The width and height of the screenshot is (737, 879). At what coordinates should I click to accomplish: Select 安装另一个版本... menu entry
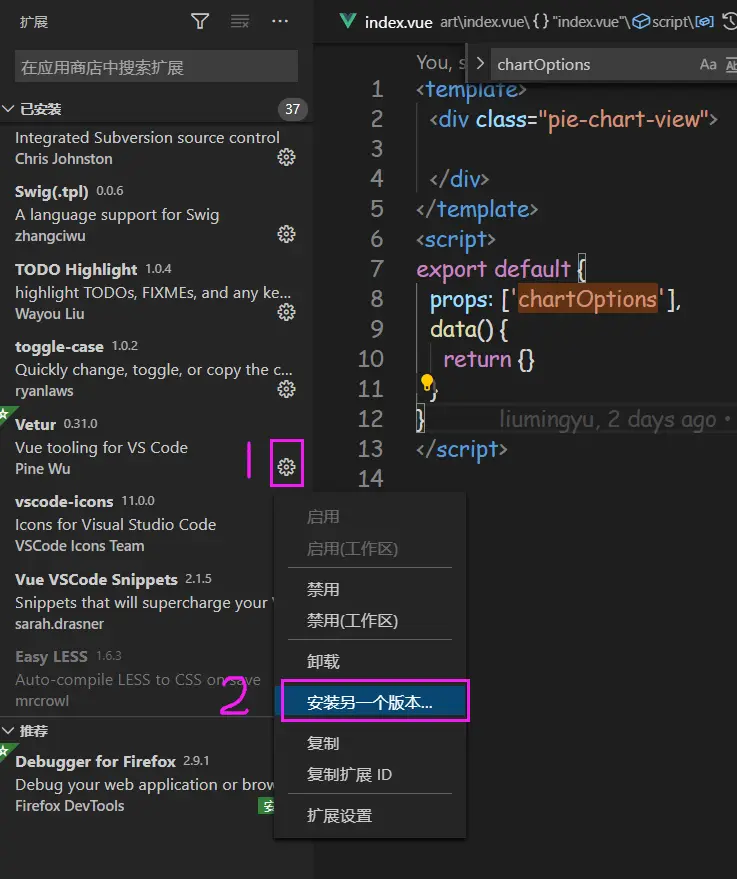point(370,702)
